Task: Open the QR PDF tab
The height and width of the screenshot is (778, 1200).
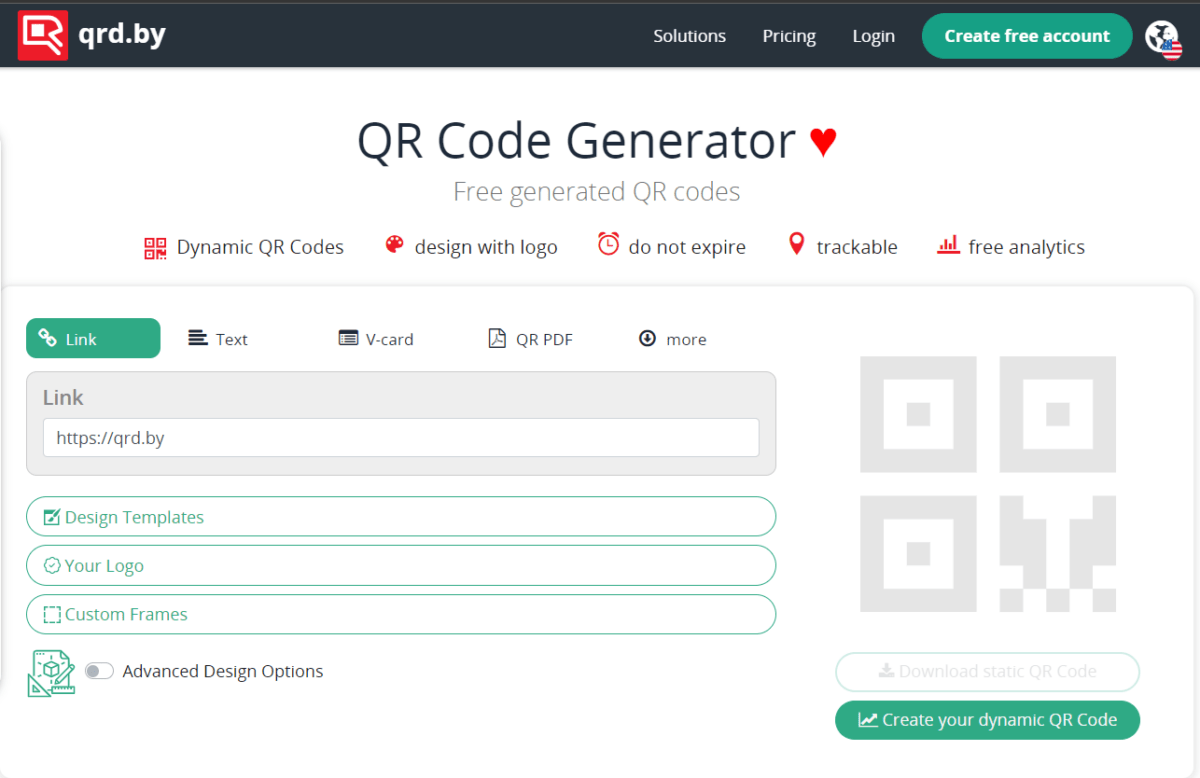Action: (530, 338)
